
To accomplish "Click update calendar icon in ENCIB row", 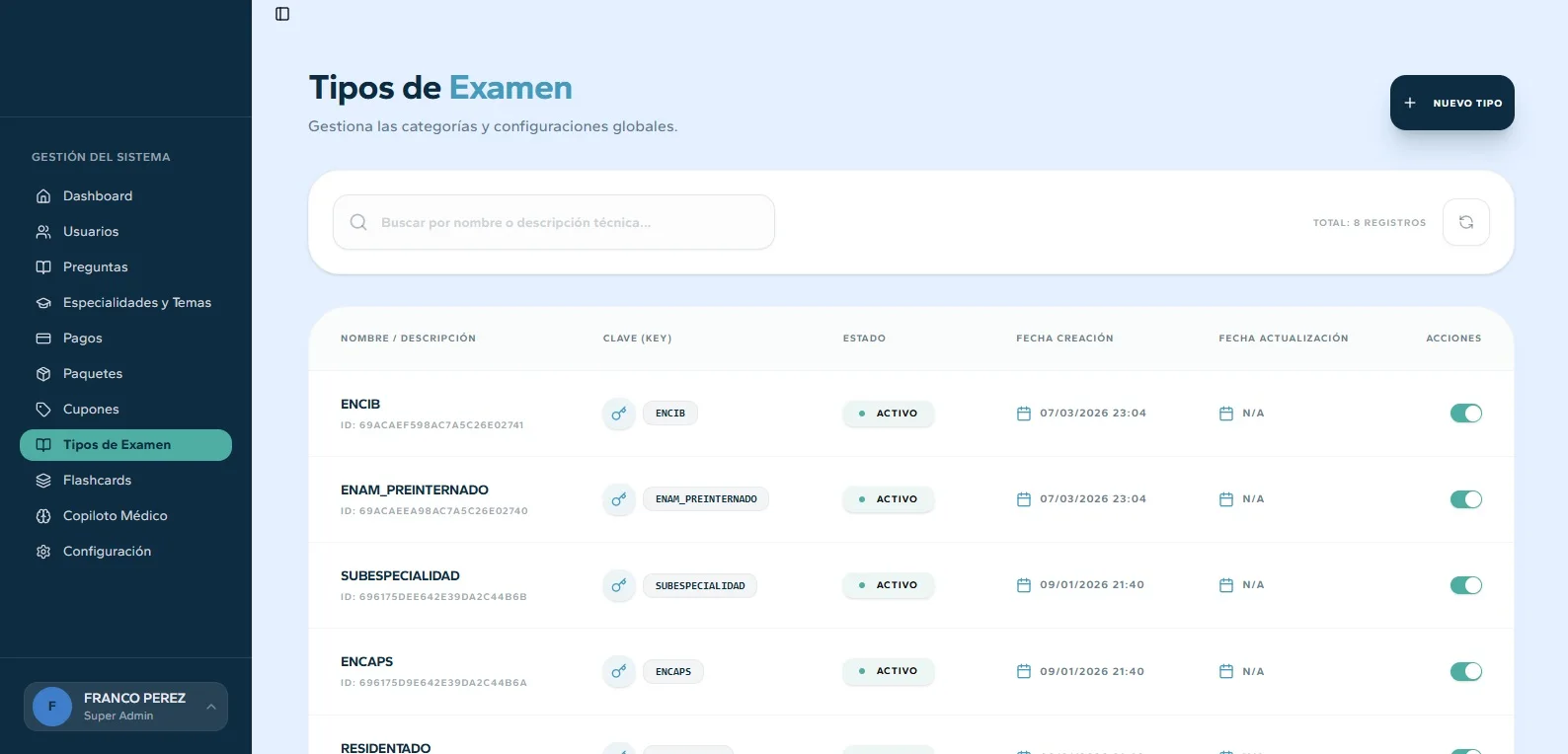I will [1226, 414].
